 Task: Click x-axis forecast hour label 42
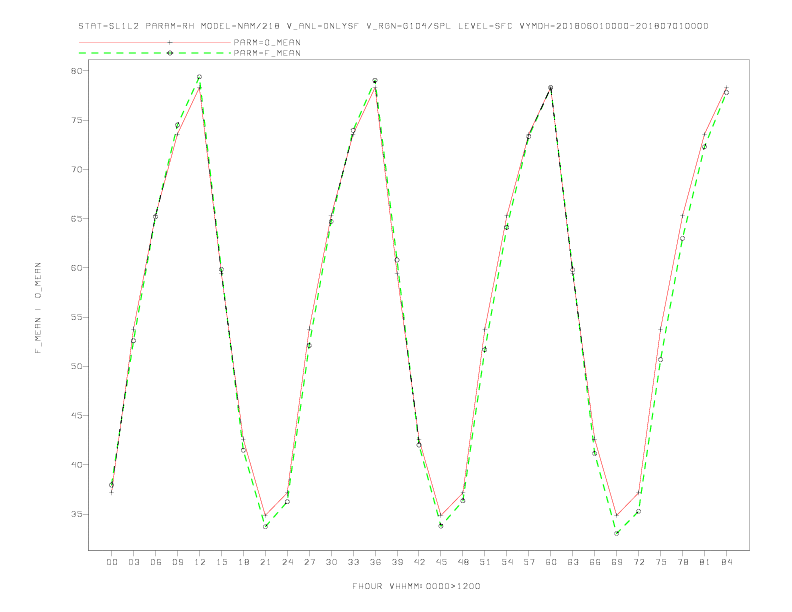click(x=419, y=562)
